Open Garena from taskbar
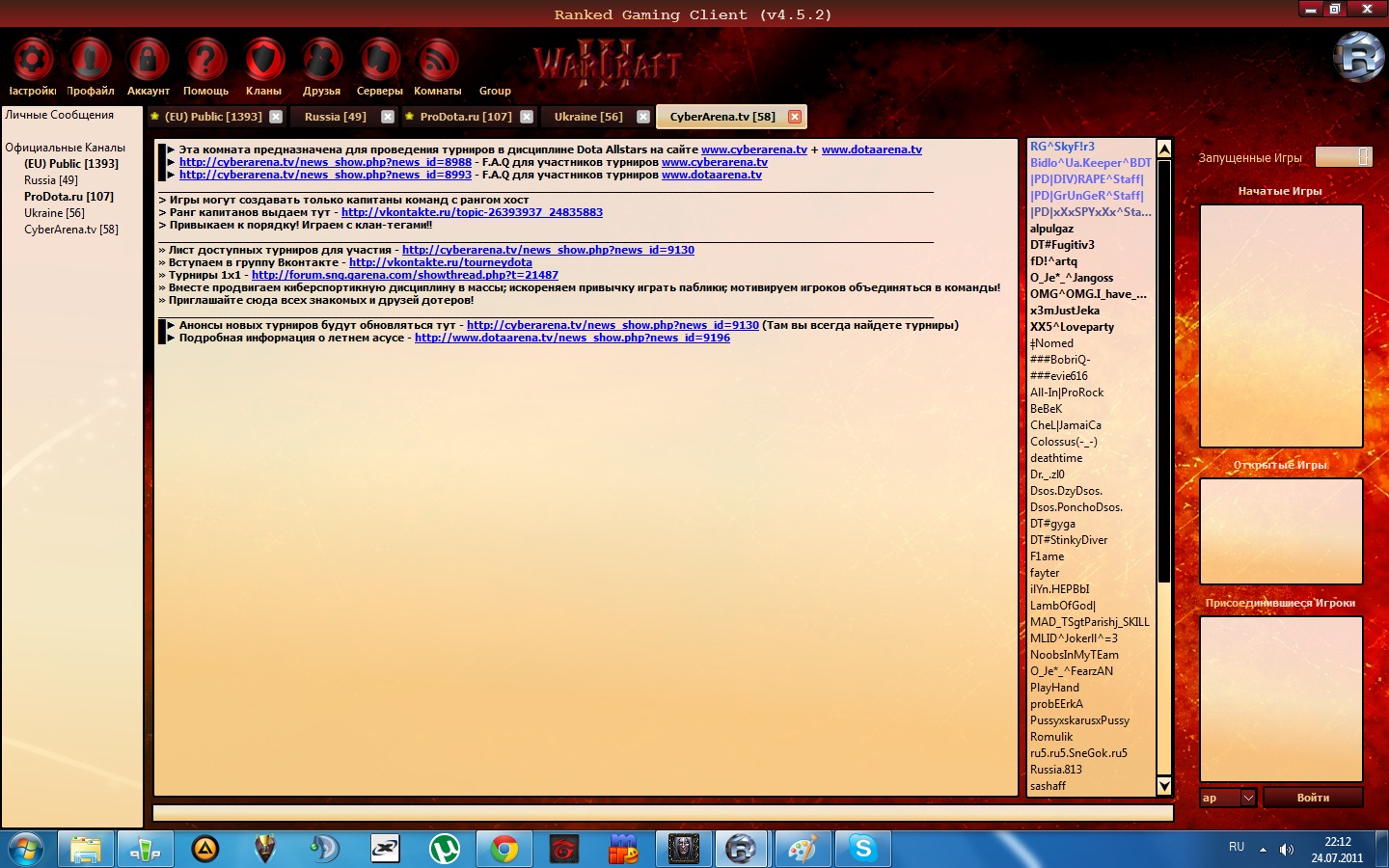The height and width of the screenshot is (868, 1389). point(564,850)
